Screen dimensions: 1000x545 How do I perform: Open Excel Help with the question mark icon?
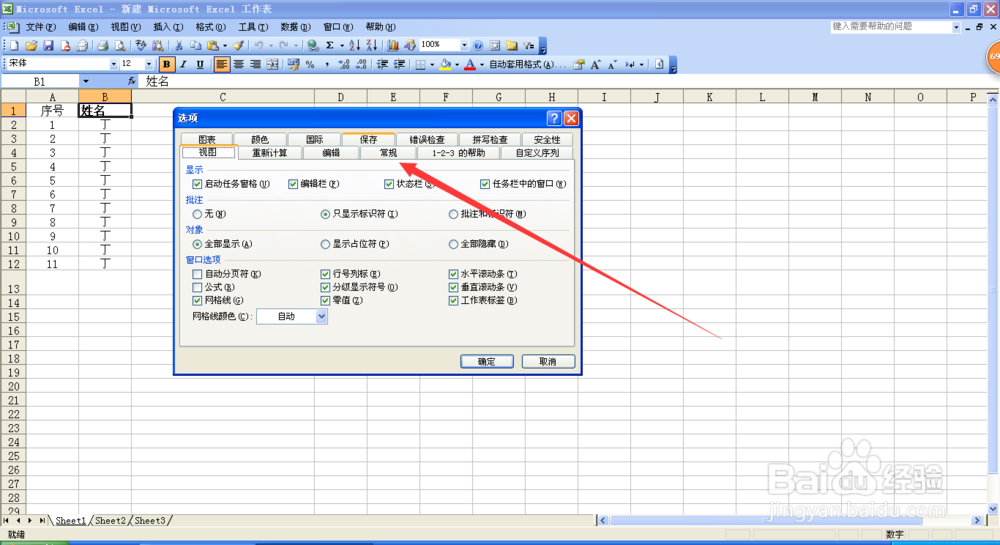click(x=478, y=45)
